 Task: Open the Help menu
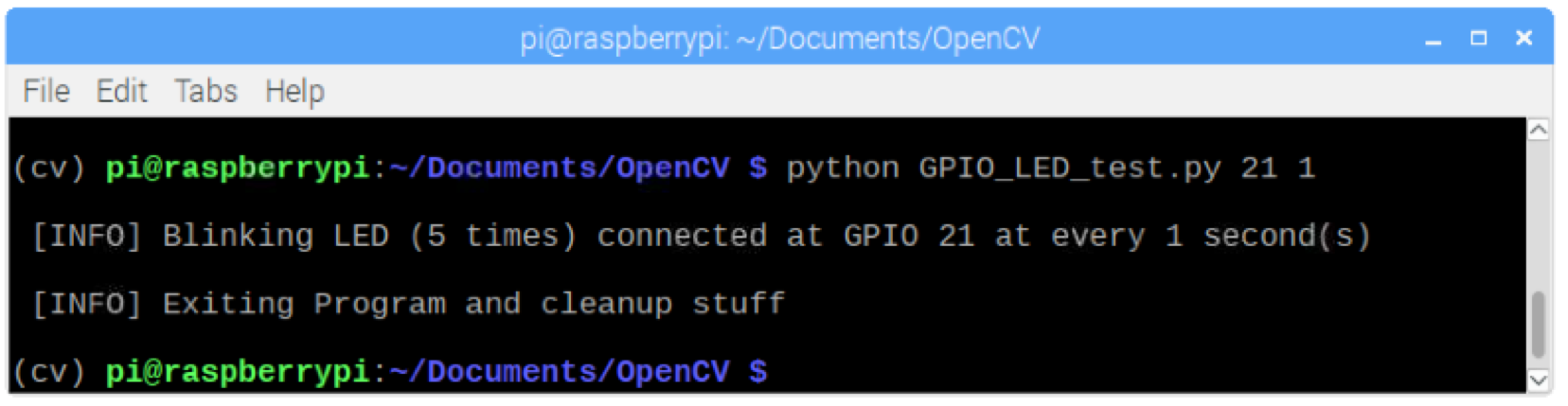pyautogui.click(x=294, y=92)
